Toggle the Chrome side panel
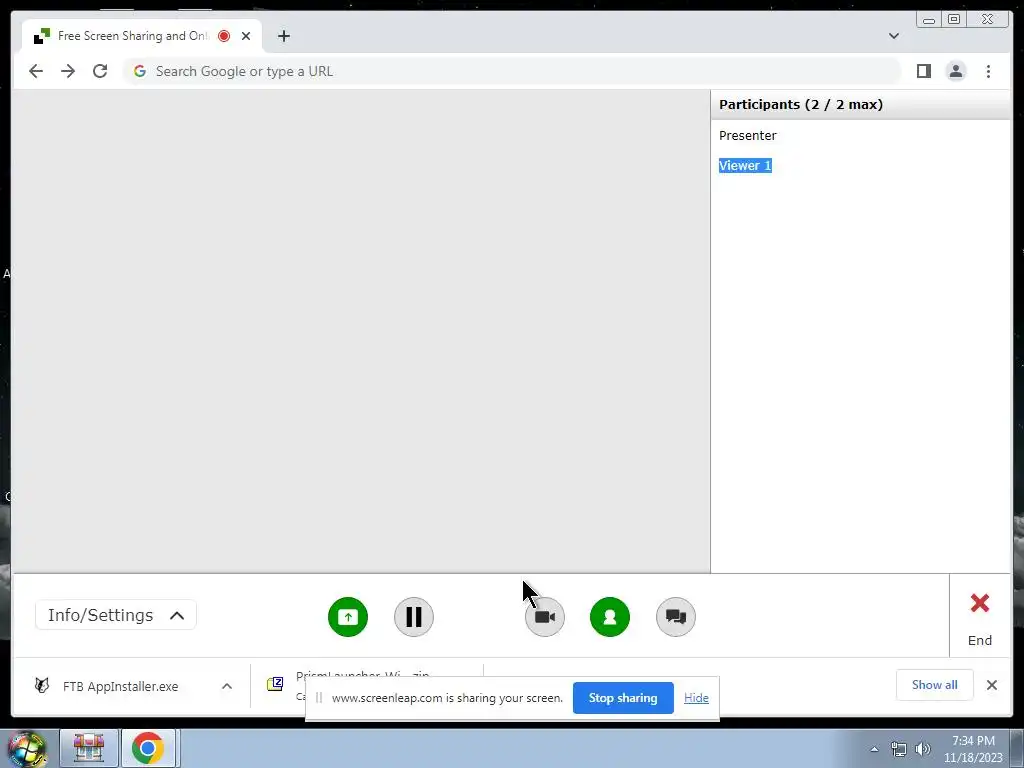The image size is (1024, 768). pos(923,71)
